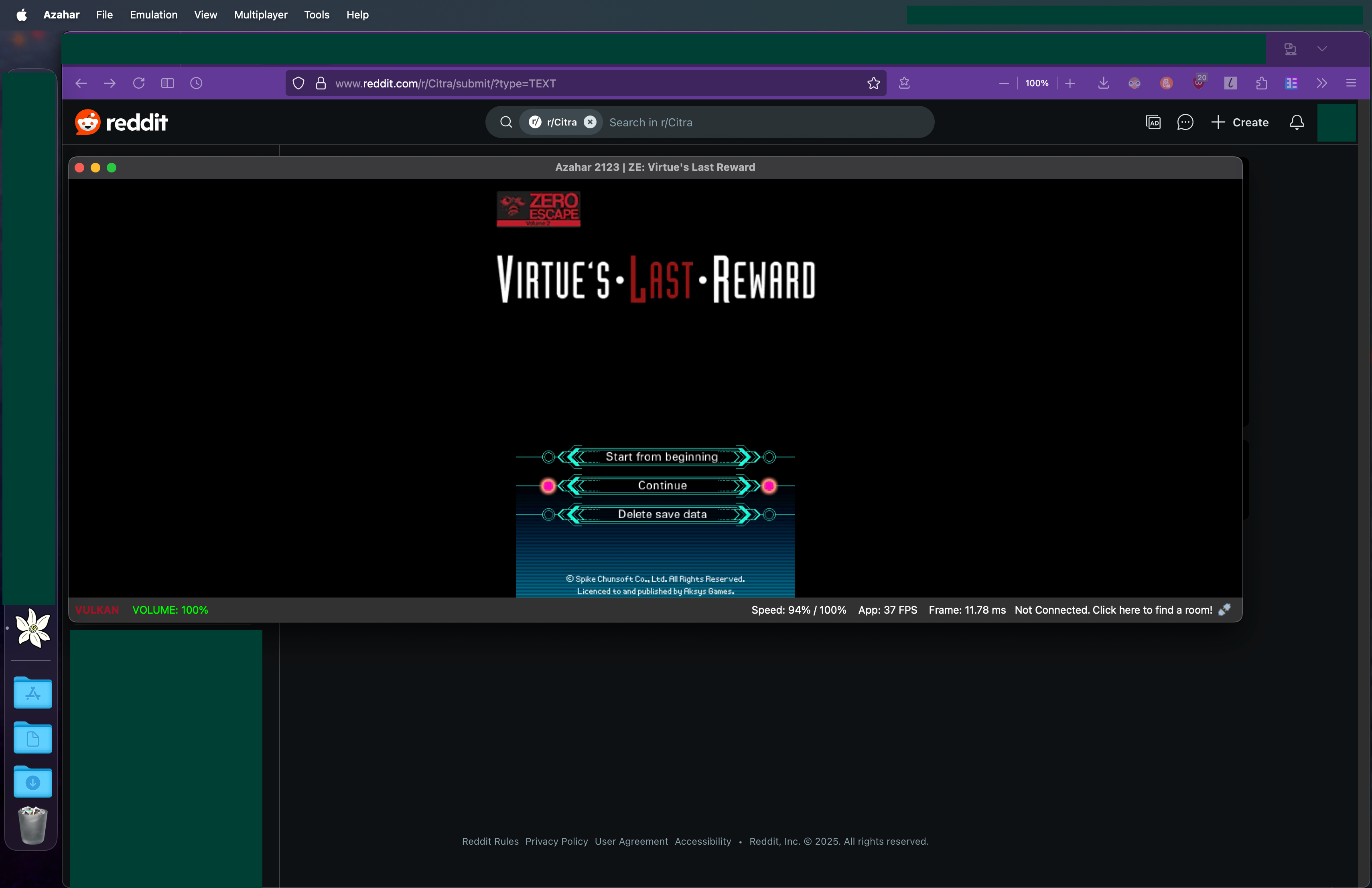
Task: Reload the page with refresh icon
Action: [x=138, y=83]
